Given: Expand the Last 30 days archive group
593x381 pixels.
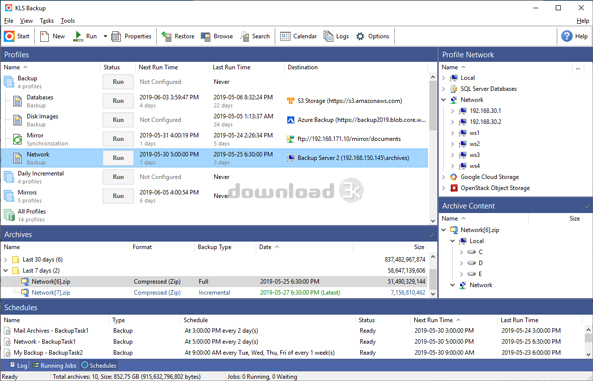Looking at the screenshot, I should [5, 260].
